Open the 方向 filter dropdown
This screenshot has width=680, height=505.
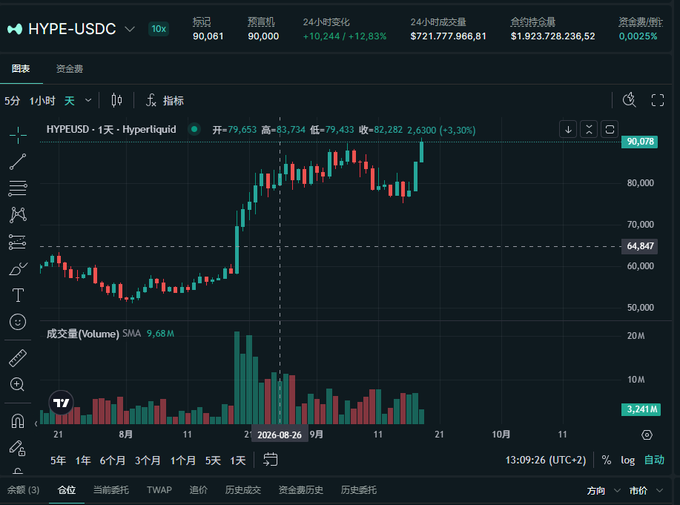pos(603,491)
